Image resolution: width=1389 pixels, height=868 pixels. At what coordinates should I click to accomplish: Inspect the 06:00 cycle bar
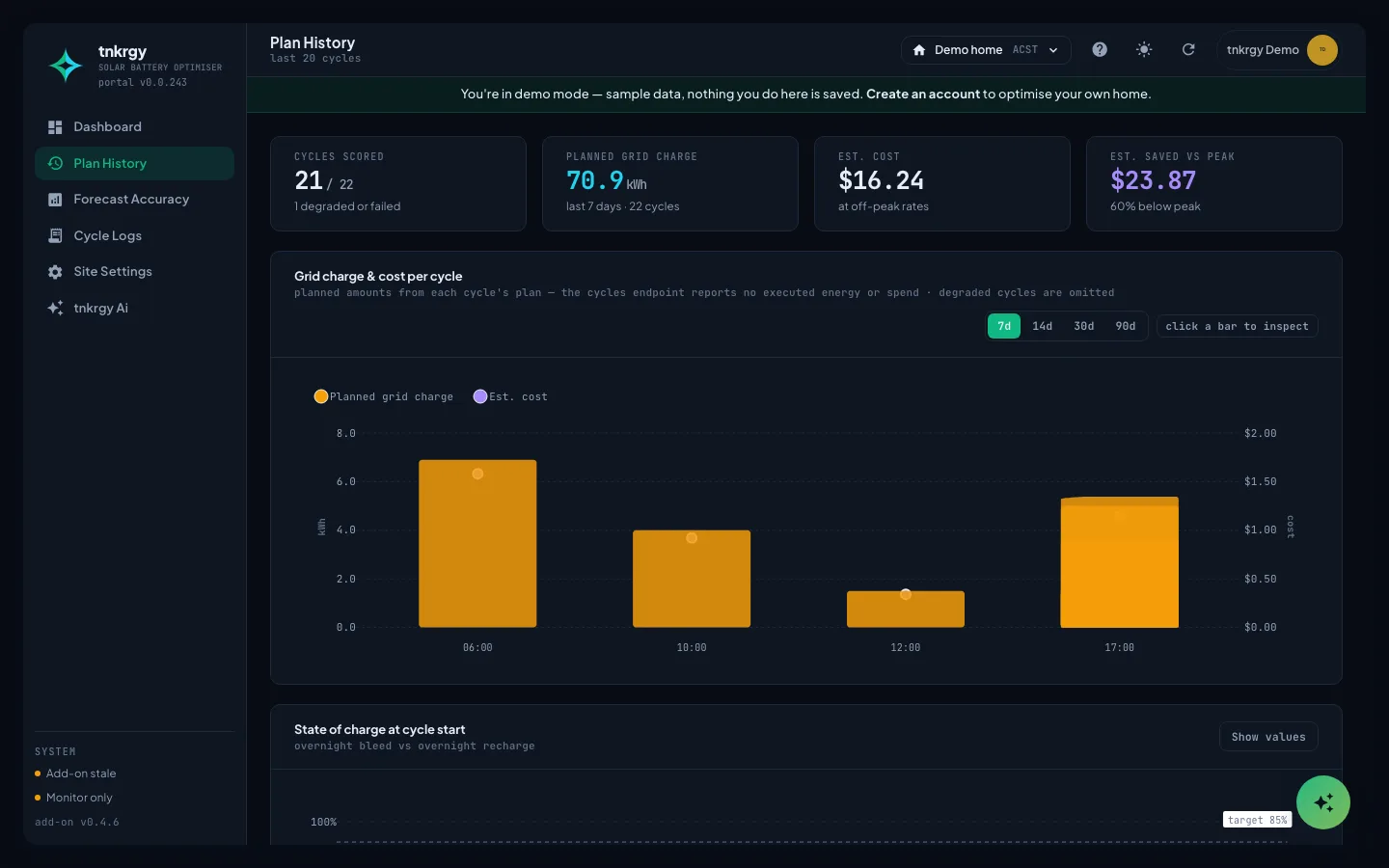pos(477,544)
